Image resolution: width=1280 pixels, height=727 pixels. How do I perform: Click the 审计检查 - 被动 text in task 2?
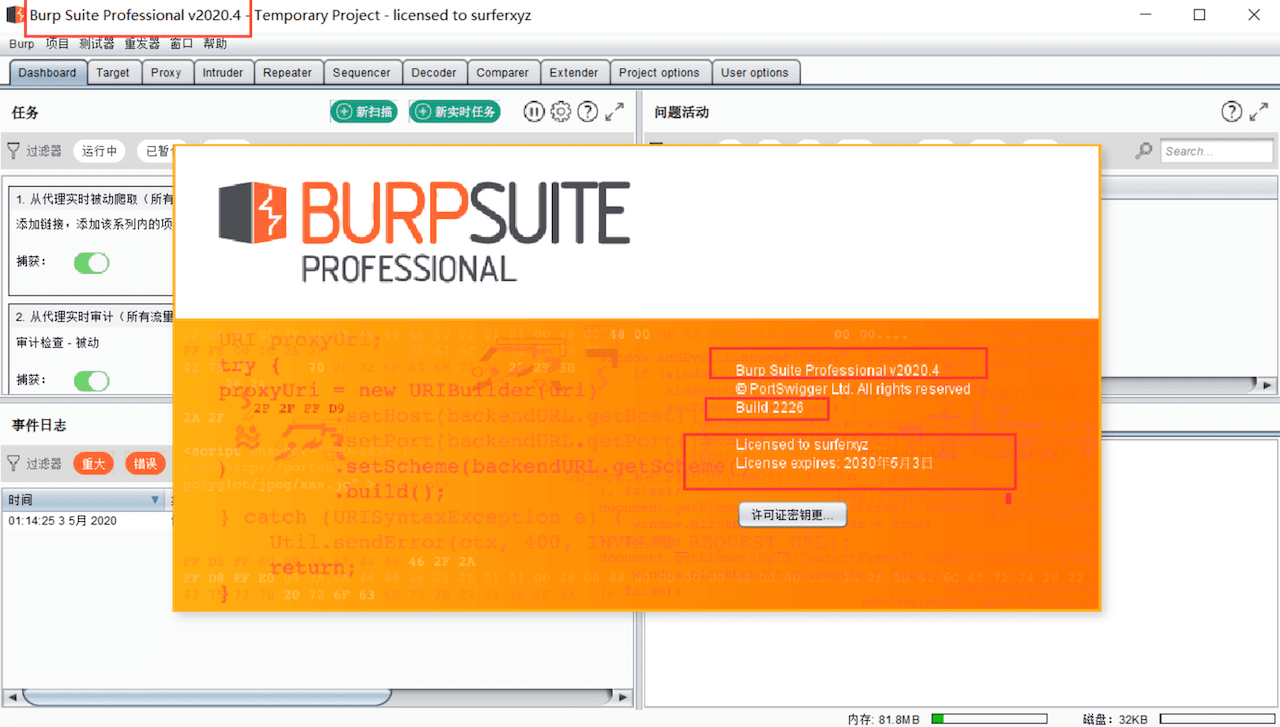coord(58,342)
